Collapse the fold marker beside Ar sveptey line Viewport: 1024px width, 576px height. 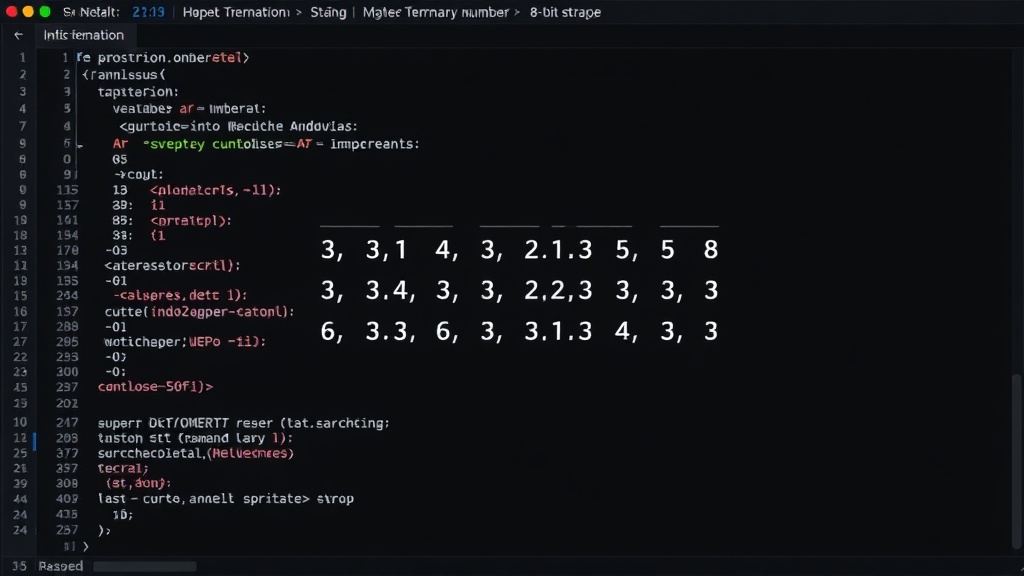click(80, 146)
